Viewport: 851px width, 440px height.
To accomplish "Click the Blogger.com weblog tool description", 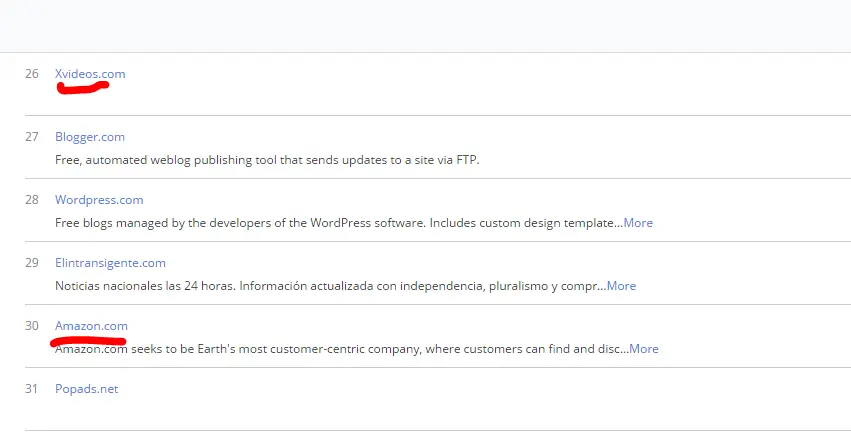I will [x=267, y=160].
